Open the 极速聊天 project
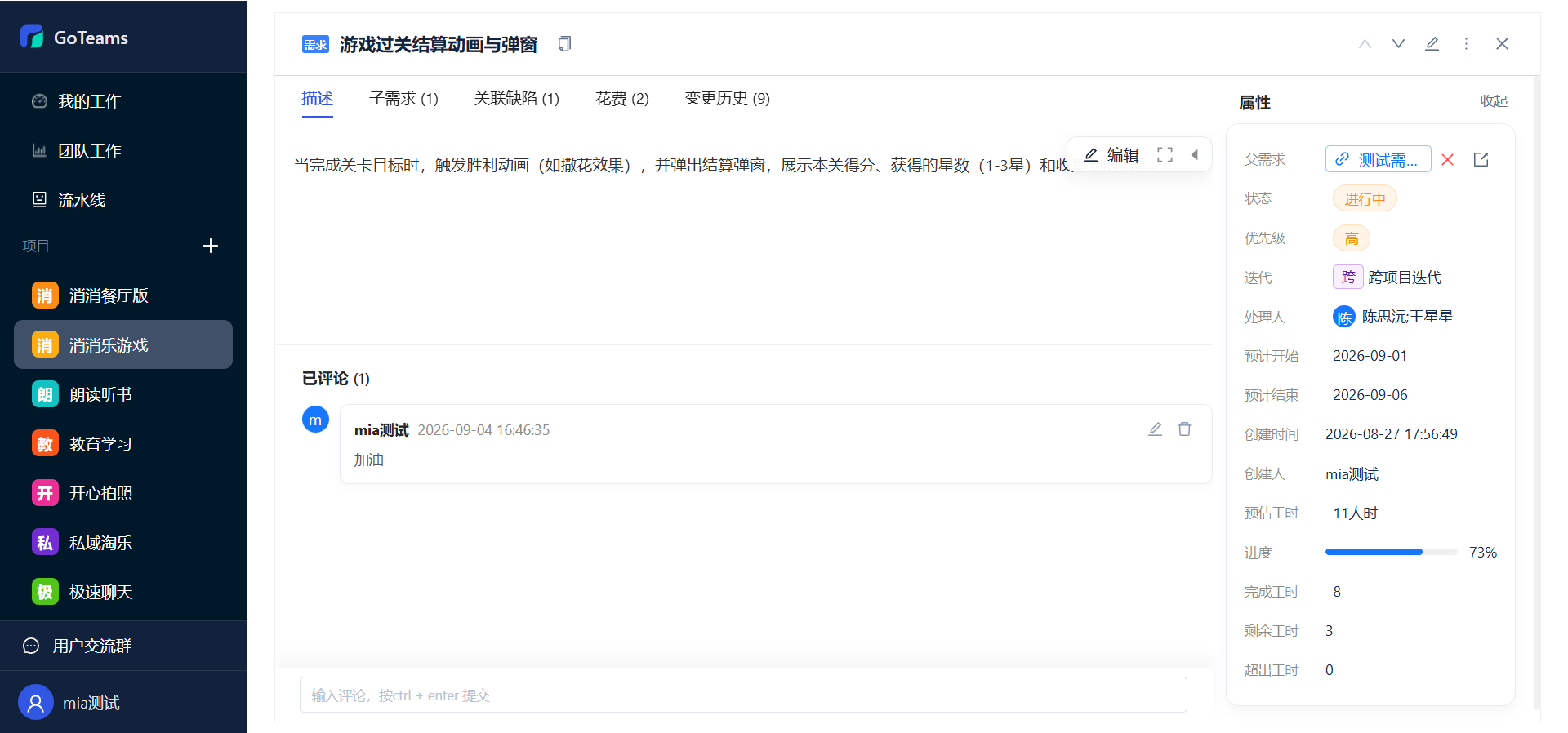 pos(123,592)
